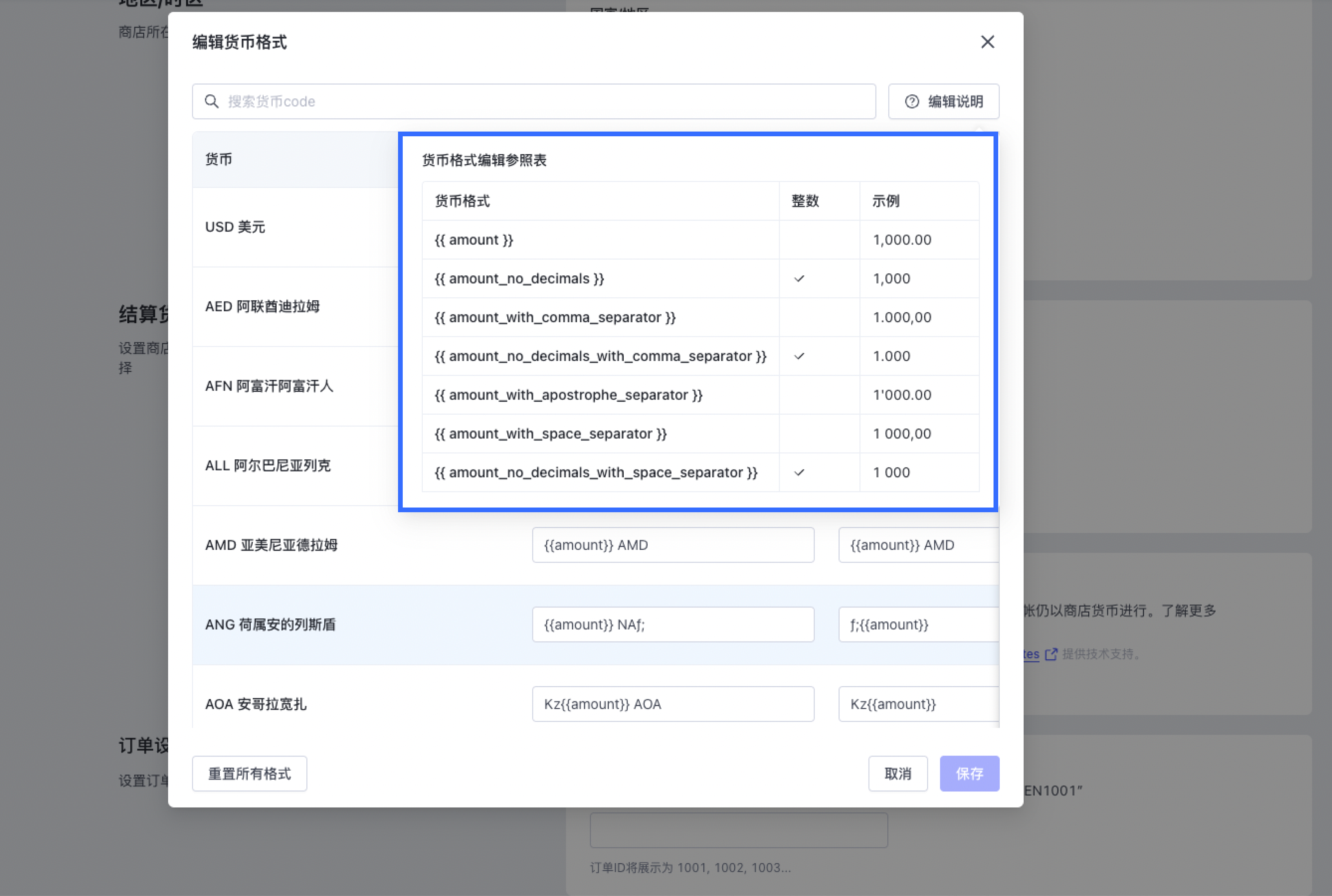
Task: Edit the Kz{{amount}} short format field
Action: point(919,703)
